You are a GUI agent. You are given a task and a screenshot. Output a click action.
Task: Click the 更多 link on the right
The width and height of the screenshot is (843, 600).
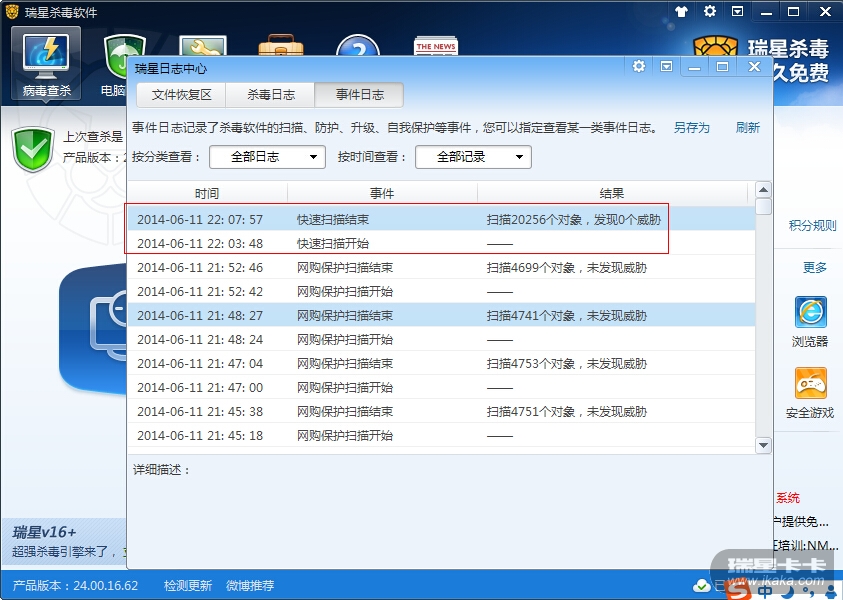tap(815, 268)
